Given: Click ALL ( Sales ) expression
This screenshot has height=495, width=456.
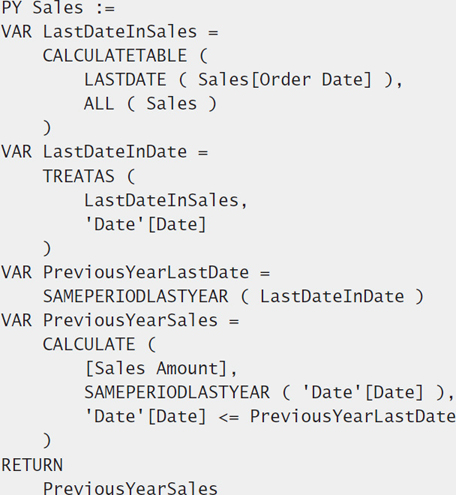Looking at the screenshot, I should click(x=150, y=104).
